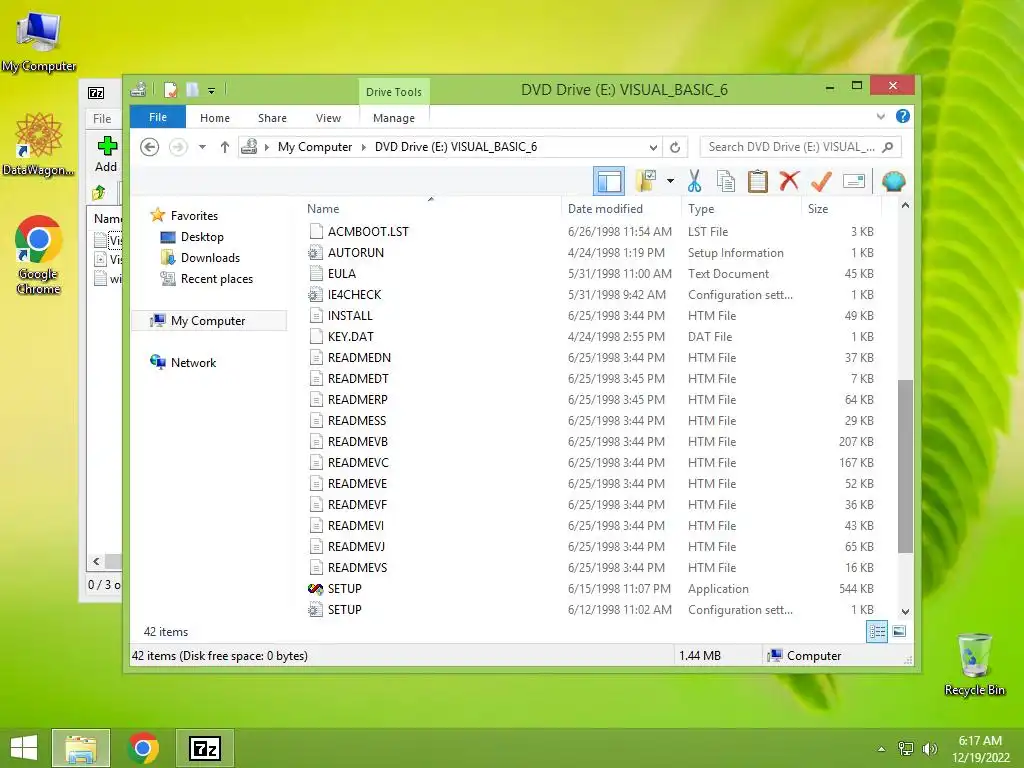The image size is (1024, 768).
Task: Open the Windows Start button
Action: coord(24,748)
